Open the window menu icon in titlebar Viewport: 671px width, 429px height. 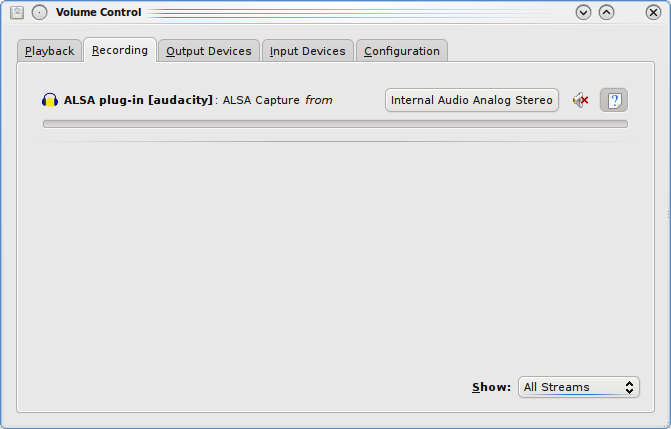[17, 12]
